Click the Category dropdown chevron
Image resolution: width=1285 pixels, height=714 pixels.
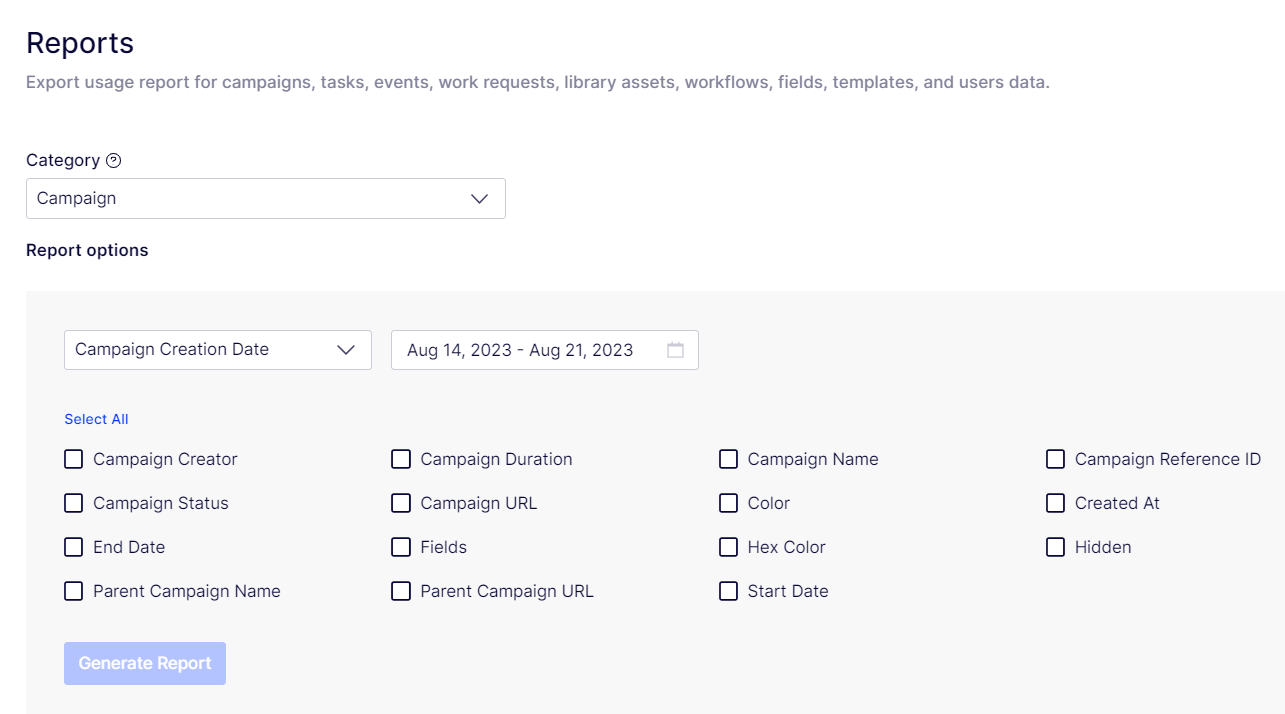(478, 198)
